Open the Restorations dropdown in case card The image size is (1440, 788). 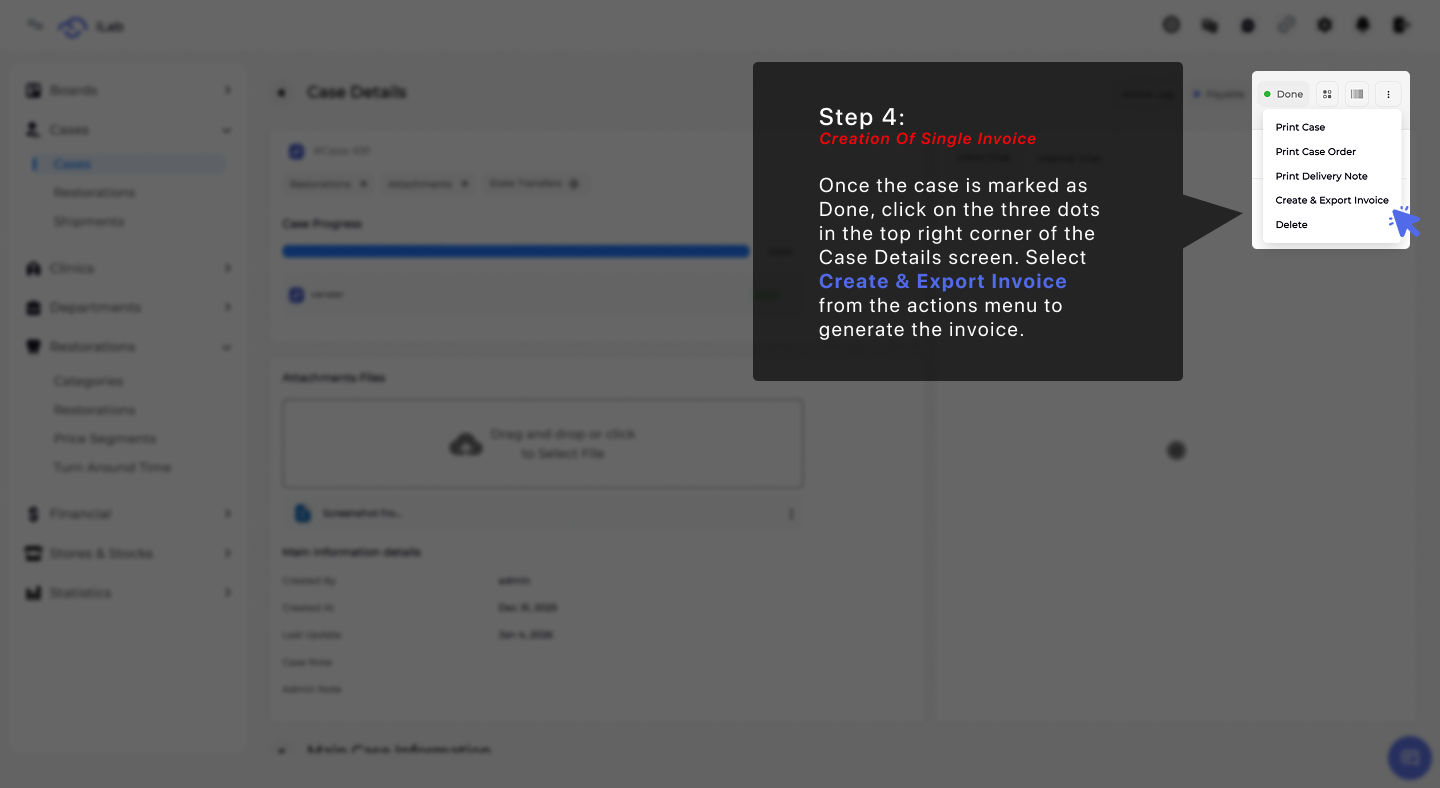tap(328, 184)
